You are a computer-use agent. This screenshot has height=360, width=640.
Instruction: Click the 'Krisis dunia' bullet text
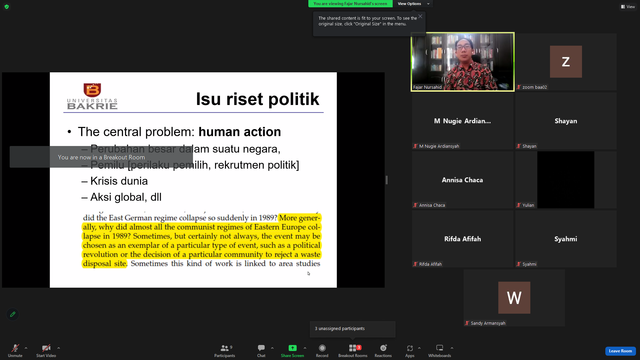(119, 181)
